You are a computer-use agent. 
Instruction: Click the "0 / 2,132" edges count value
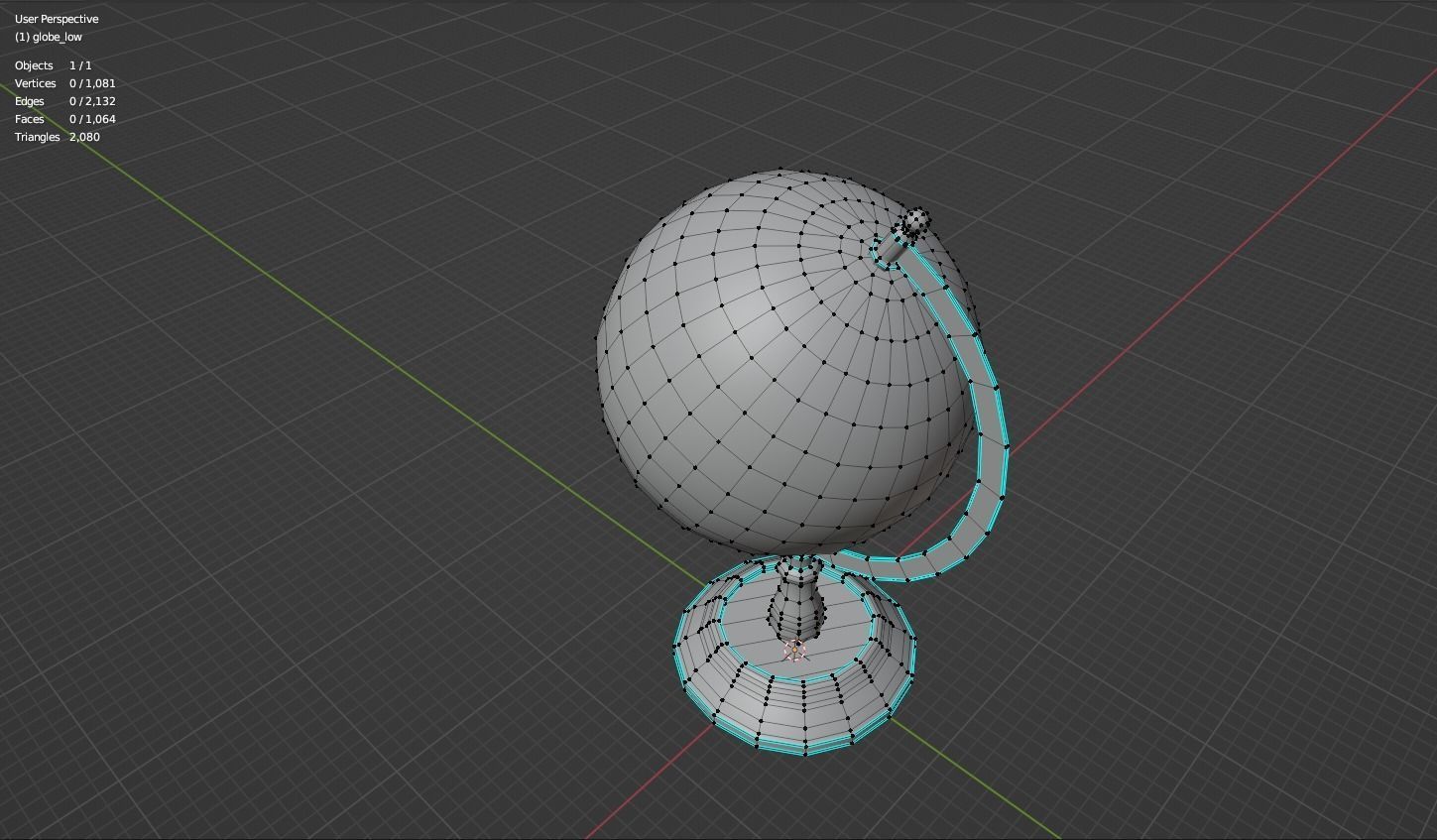92,101
